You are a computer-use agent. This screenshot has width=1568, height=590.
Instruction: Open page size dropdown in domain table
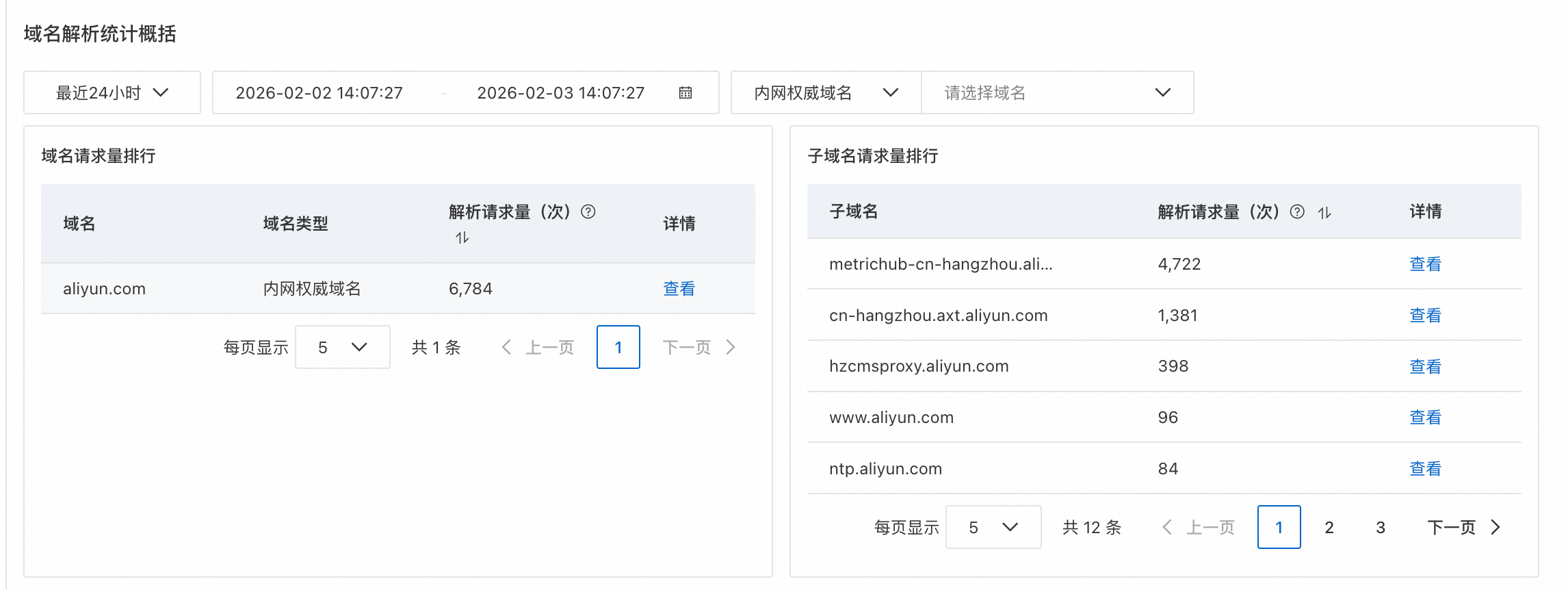343,347
